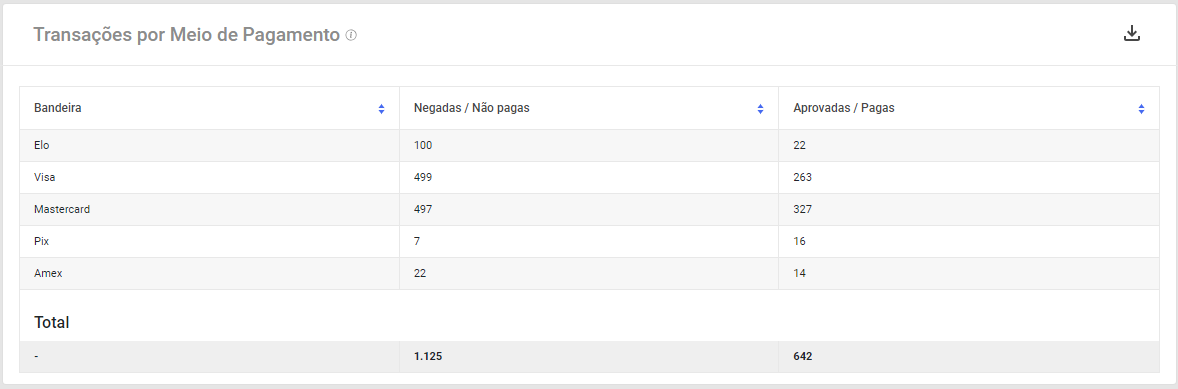Click the Negadas / Não pagas header
The width and height of the screenshot is (1178, 389).
click(x=589, y=108)
